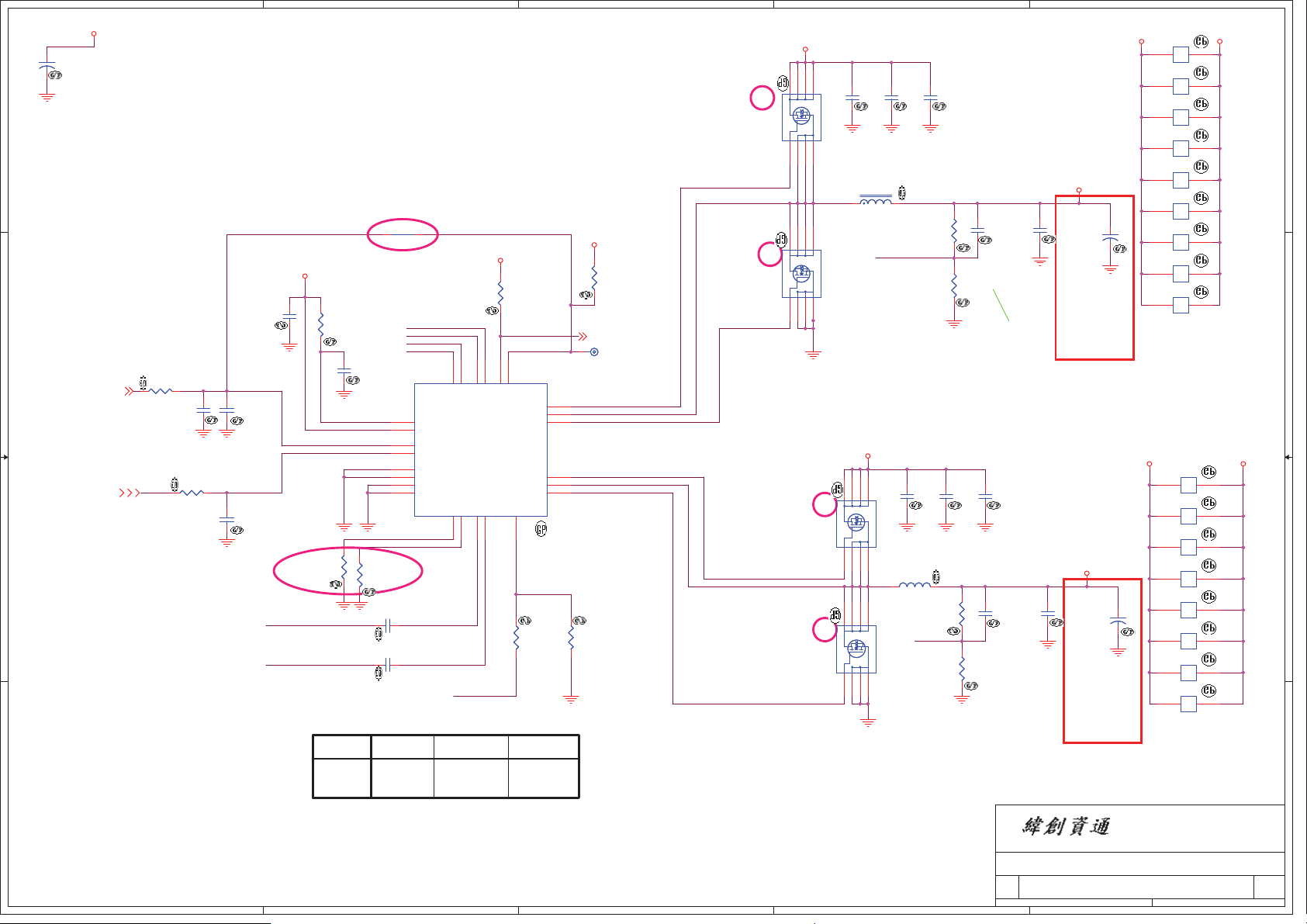The height and width of the screenshot is (924, 1307).
Task: Select the low-side MOSFET of upper phase
Action: pyautogui.click(x=801, y=273)
